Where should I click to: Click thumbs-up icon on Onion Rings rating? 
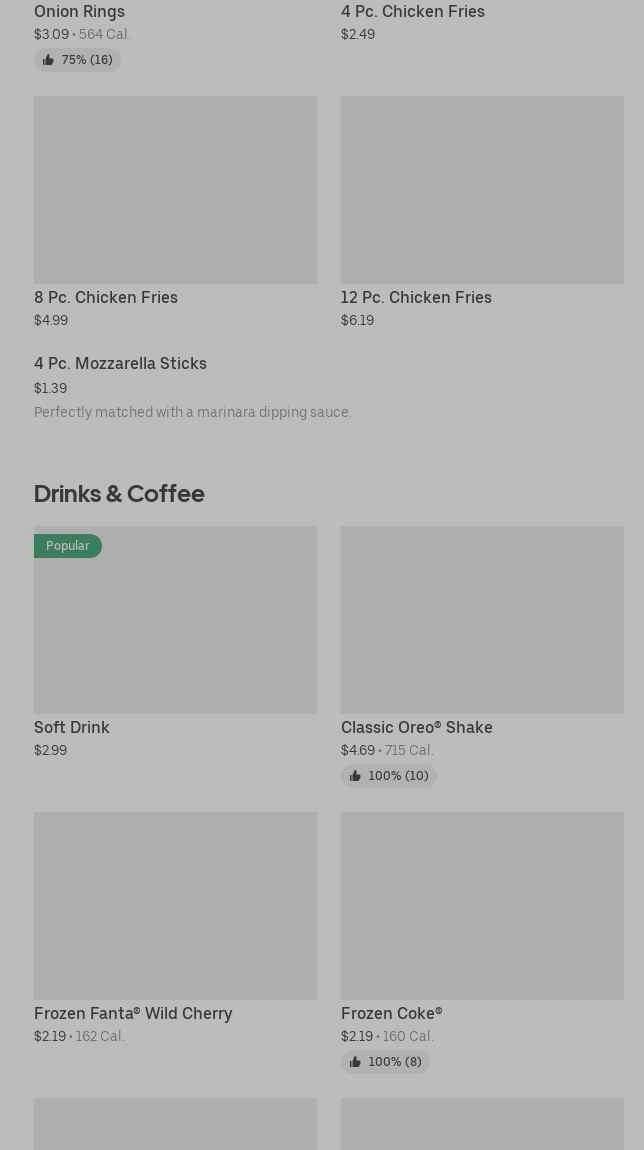tap(48, 60)
